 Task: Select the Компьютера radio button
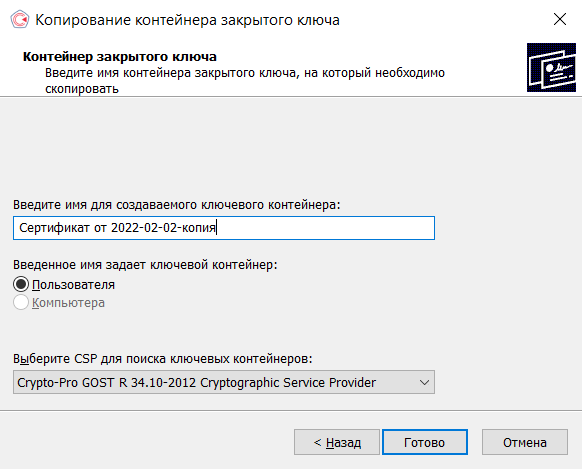pos(21,302)
